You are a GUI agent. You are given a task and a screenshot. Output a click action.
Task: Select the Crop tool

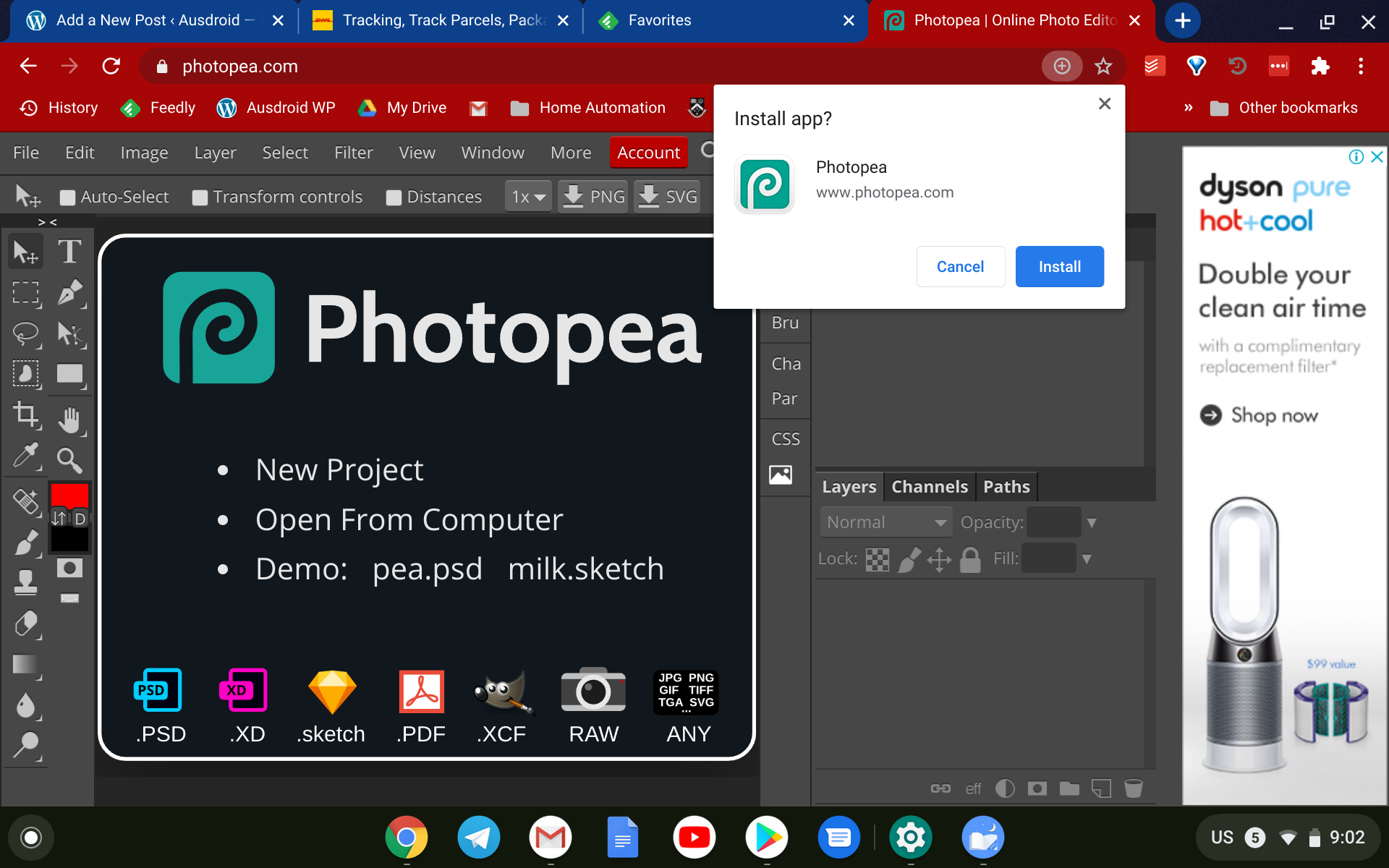(26, 415)
